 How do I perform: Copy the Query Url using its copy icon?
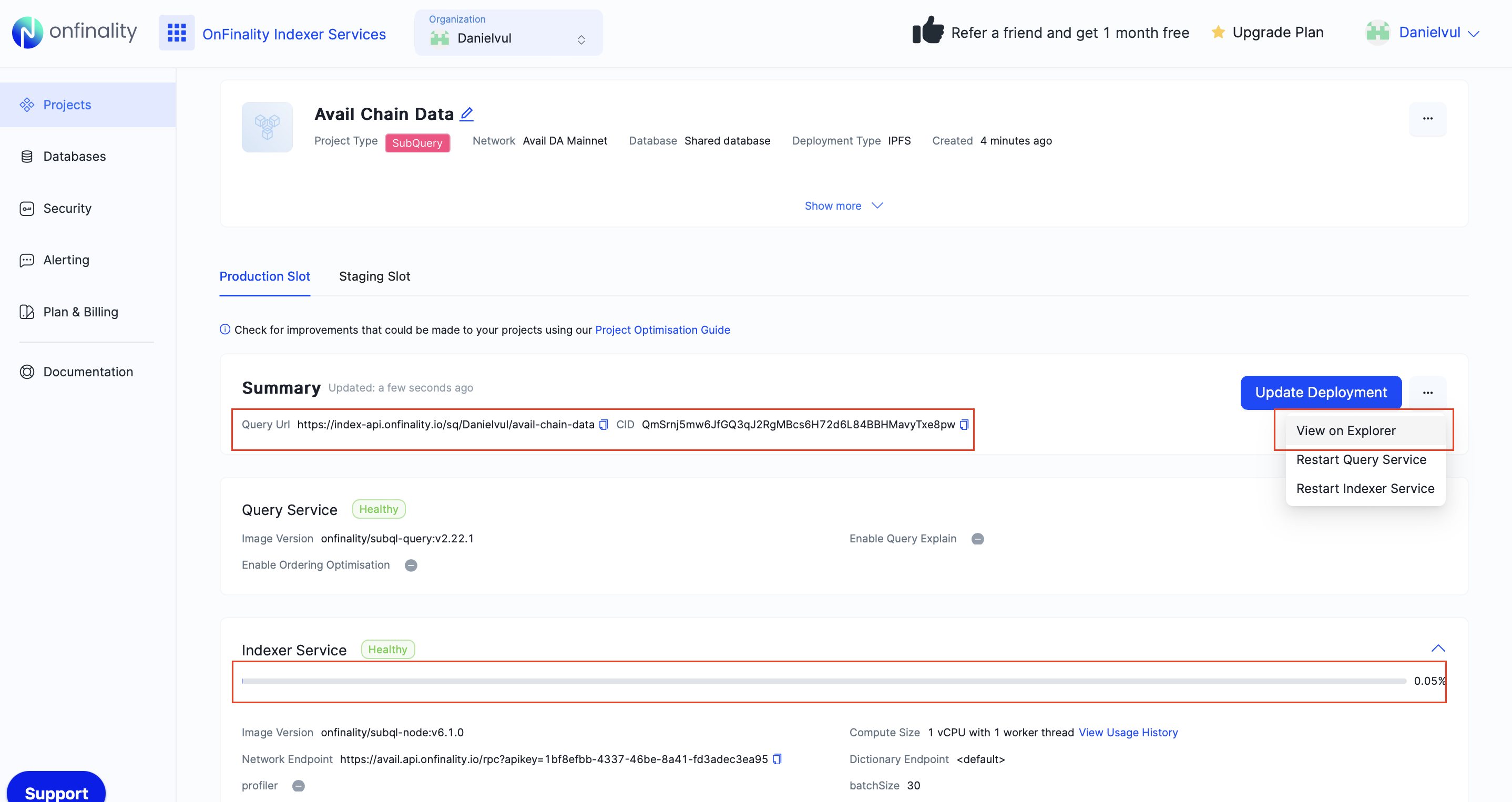pyautogui.click(x=604, y=424)
